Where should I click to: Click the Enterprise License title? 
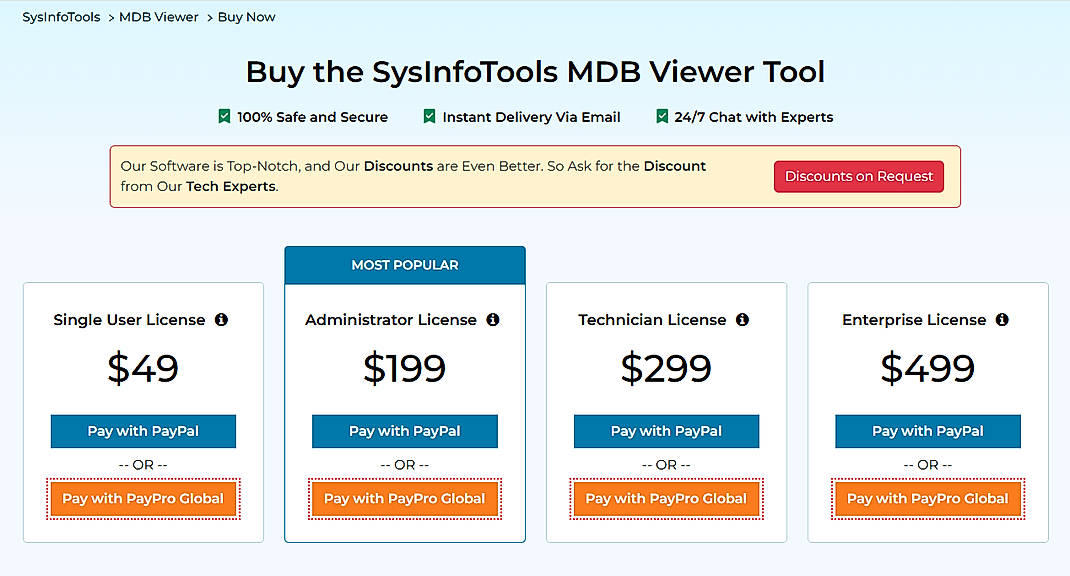(x=914, y=319)
